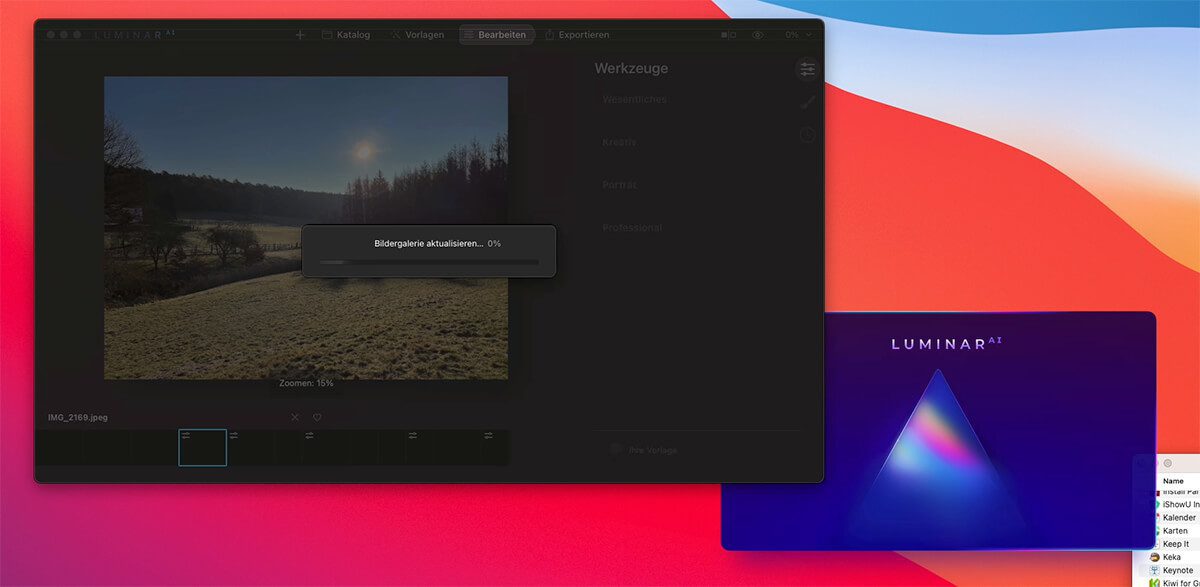Select Kalender in the Finder list
Viewport: 1200px width, 587px height.
[x=1178, y=517]
